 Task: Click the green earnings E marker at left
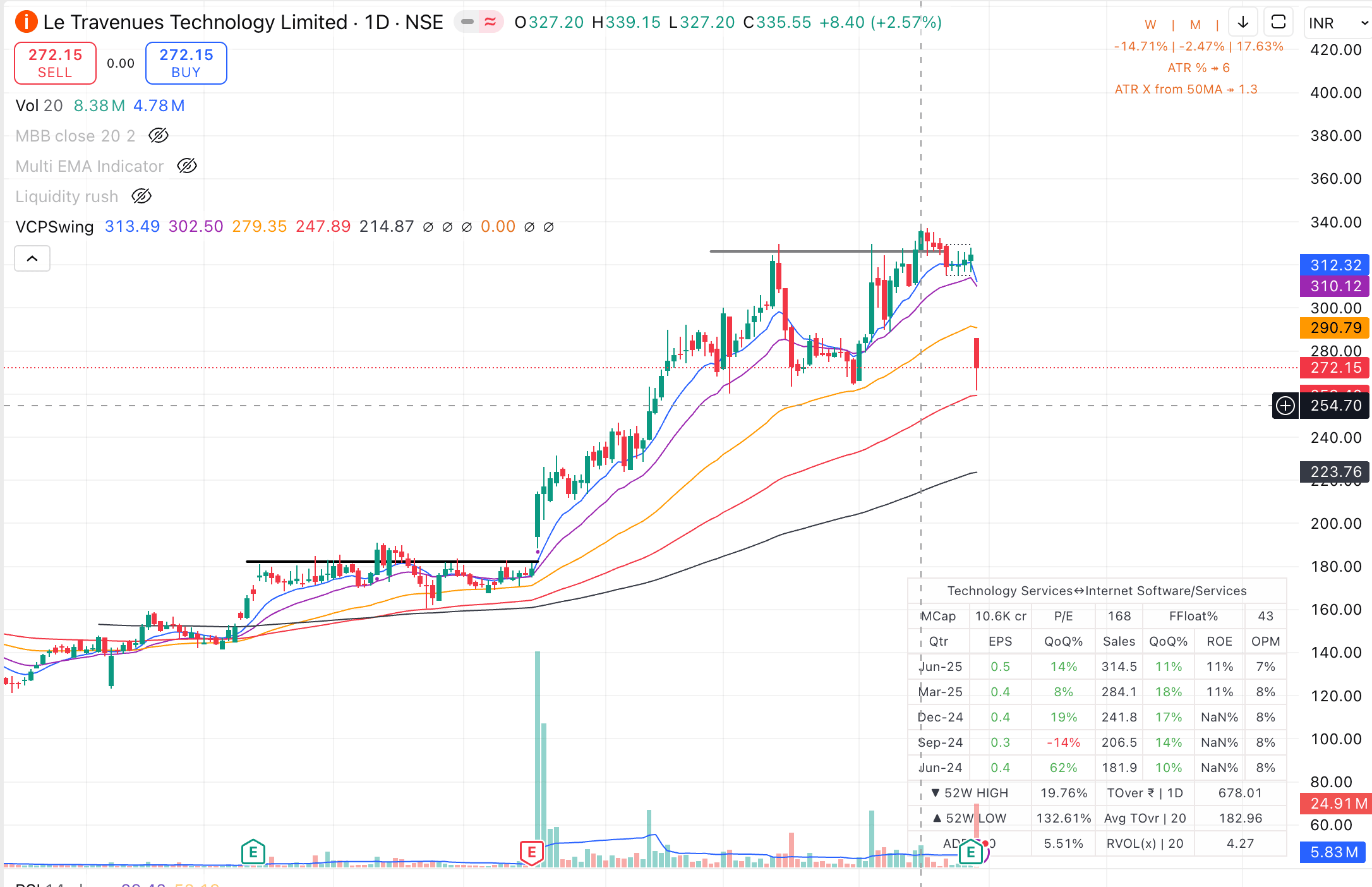(253, 852)
